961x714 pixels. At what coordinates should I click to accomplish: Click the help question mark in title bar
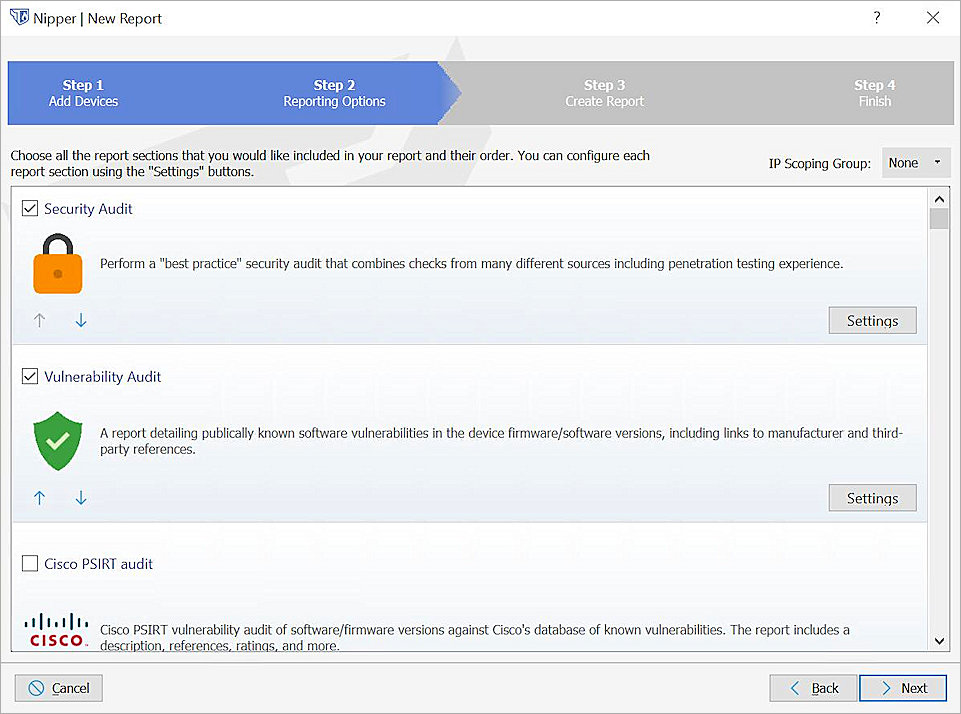(x=877, y=18)
